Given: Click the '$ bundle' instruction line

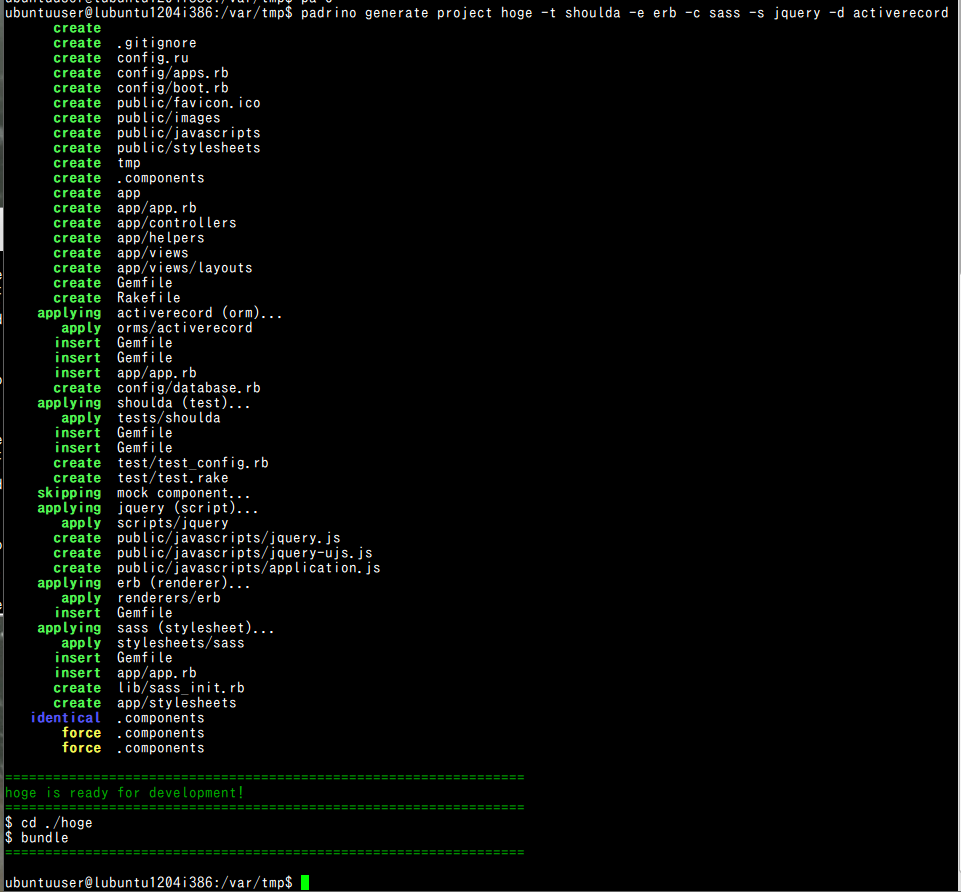Looking at the screenshot, I should 37,837.
